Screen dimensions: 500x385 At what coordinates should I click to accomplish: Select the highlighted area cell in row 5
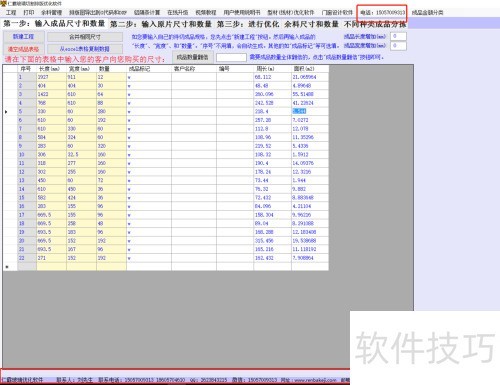pyautogui.click(x=310, y=112)
